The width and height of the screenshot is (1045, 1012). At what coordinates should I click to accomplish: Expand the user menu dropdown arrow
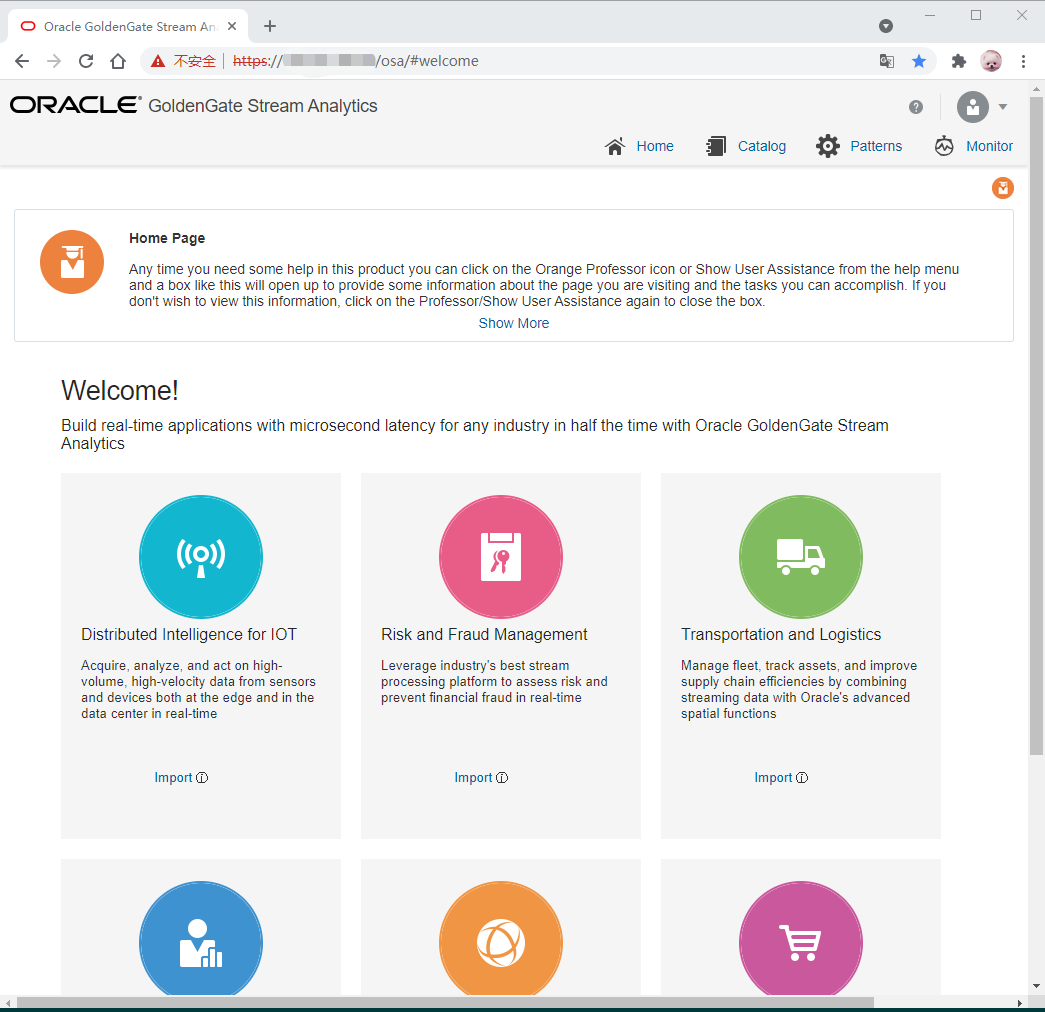coord(1003,107)
